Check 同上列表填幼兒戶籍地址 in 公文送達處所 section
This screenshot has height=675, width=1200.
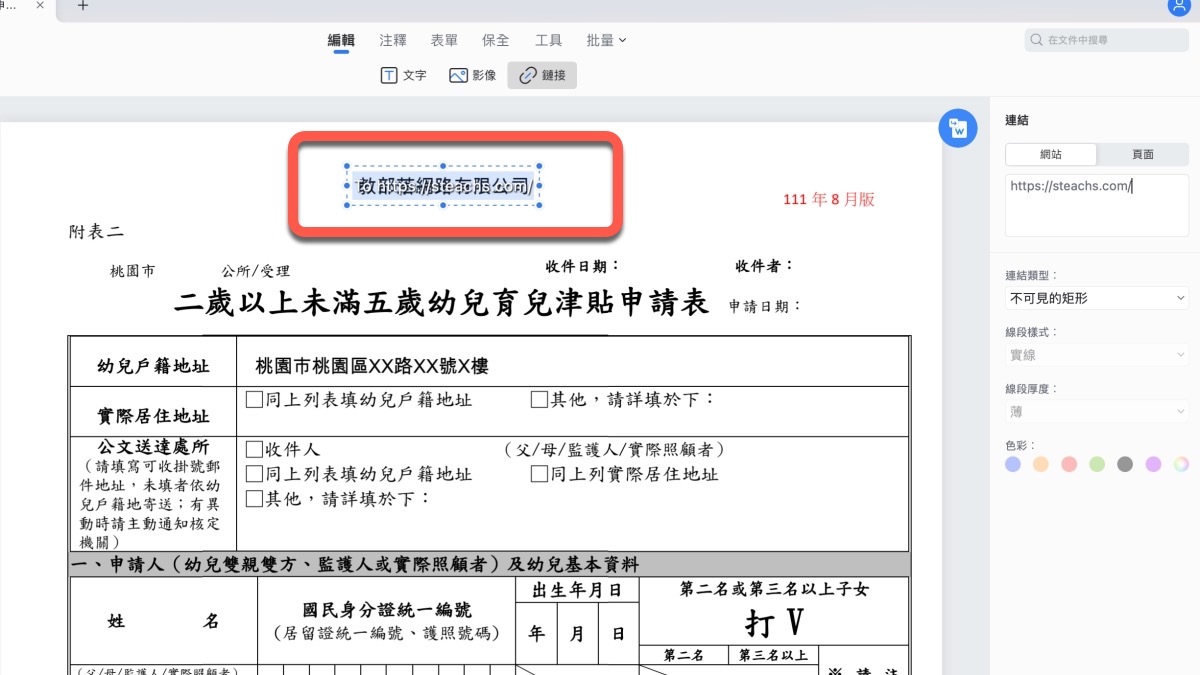[254, 474]
